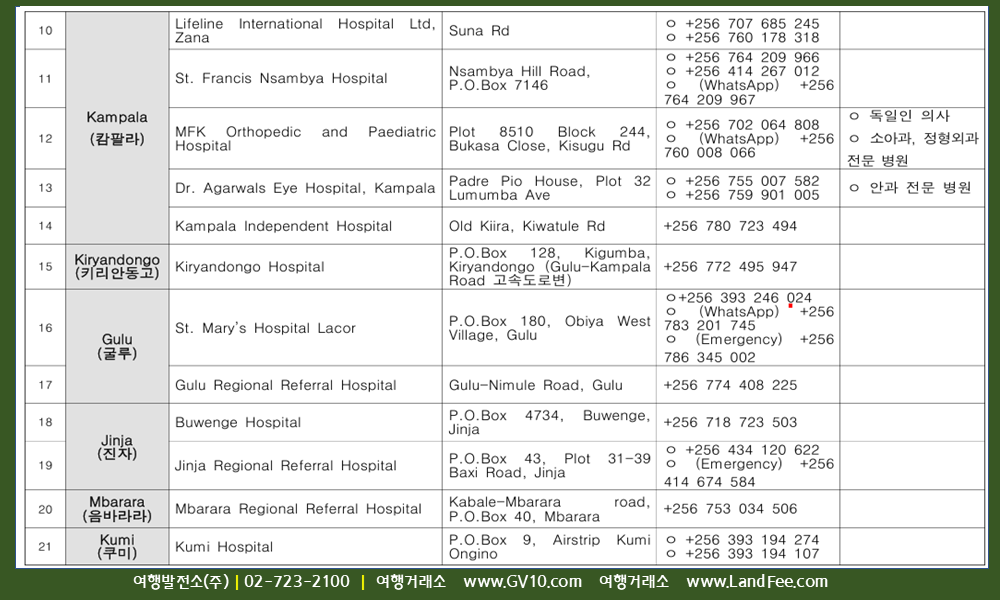Click St. Francis Nsambya Hospital name
The image size is (1000, 600).
281,78
